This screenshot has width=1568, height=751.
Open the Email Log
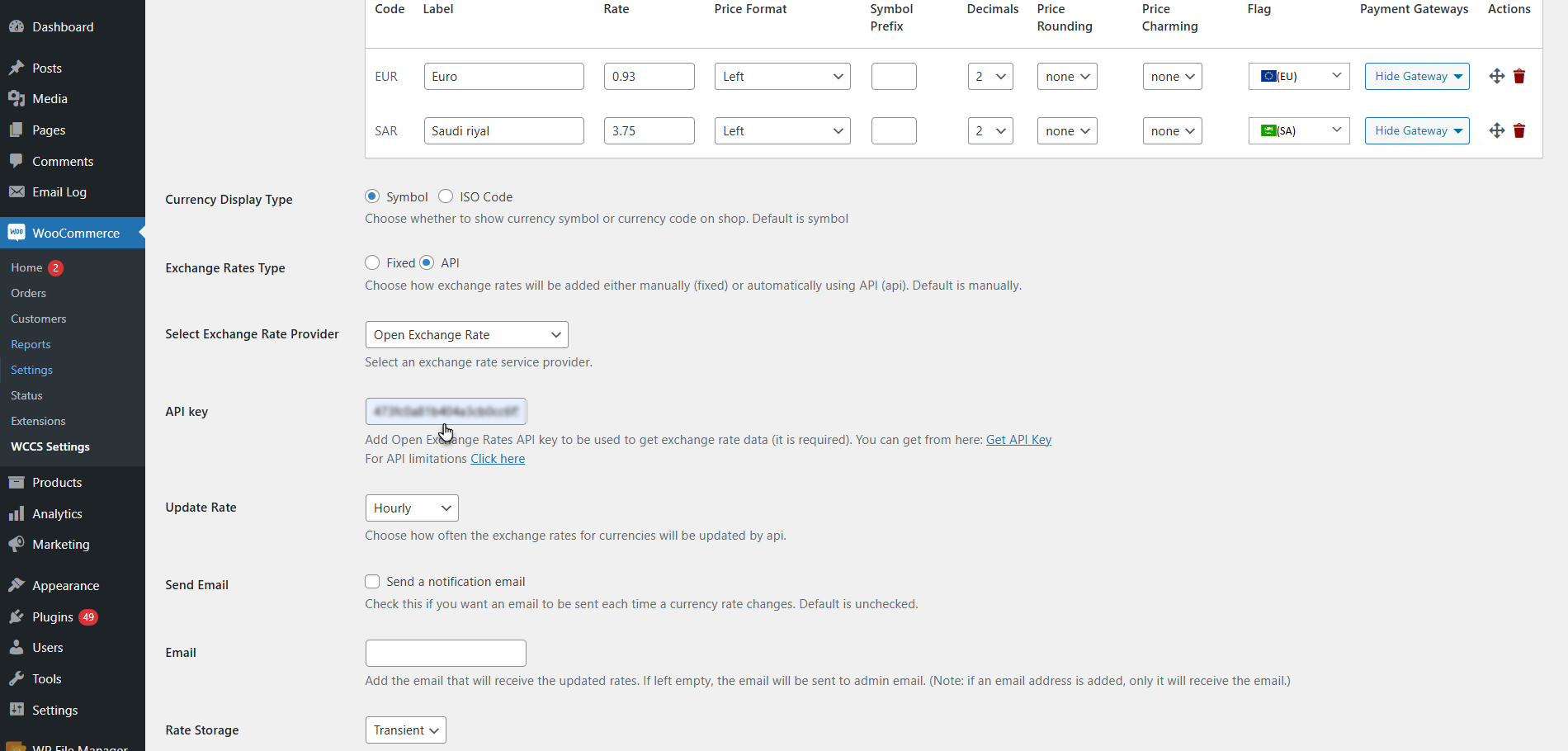point(59,191)
